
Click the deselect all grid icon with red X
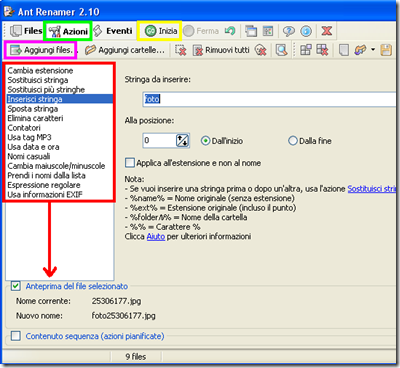point(322,50)
